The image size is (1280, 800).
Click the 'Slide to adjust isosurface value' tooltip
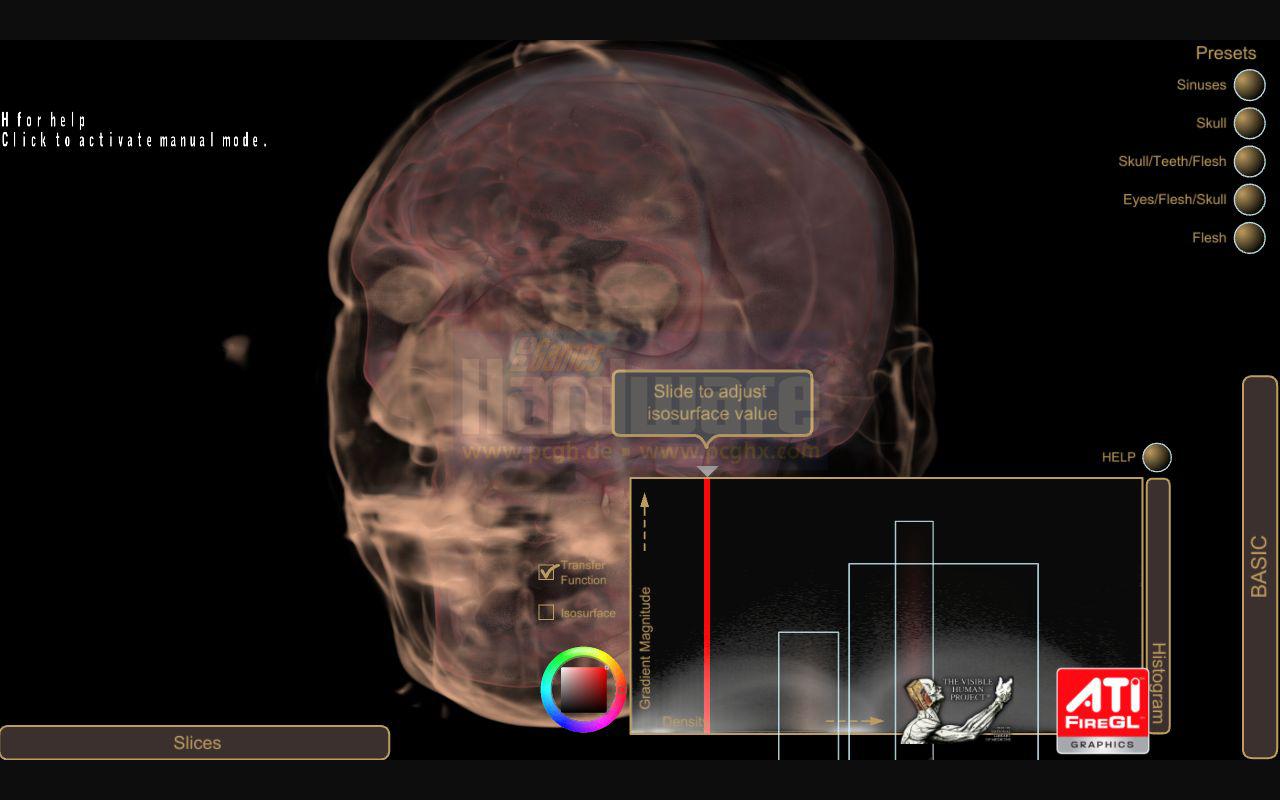point(712,403)
